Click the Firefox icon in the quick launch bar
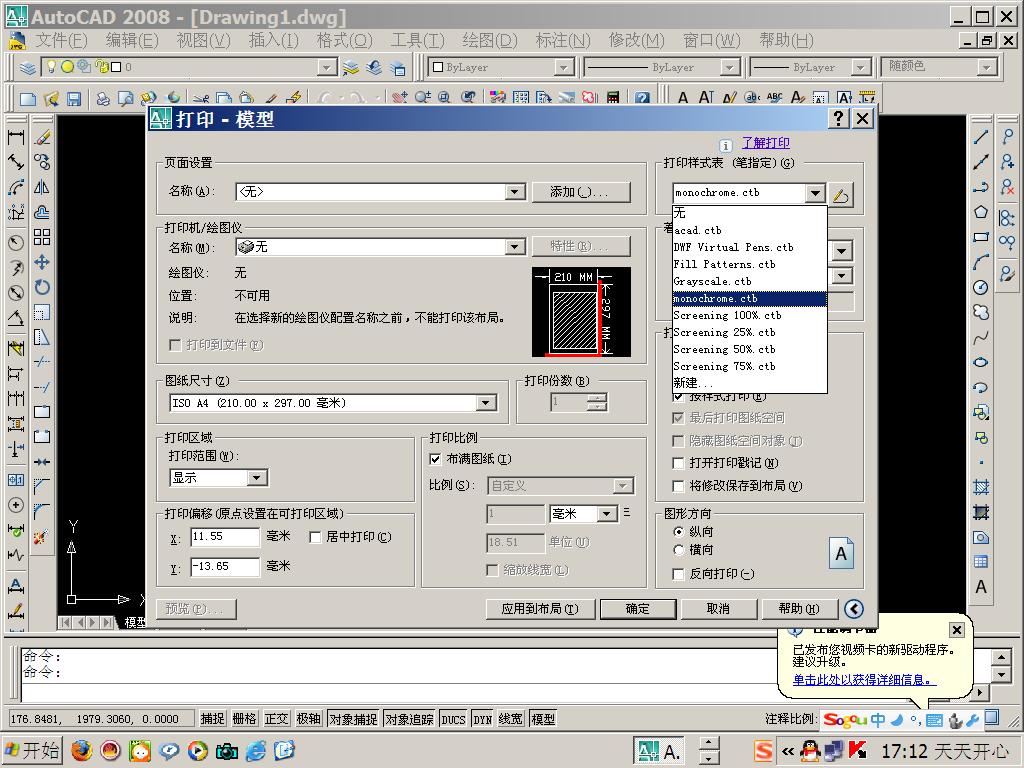1024x768 pixels. (81, 751)
